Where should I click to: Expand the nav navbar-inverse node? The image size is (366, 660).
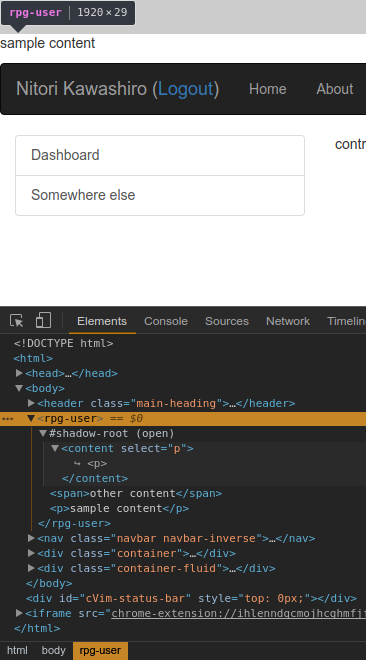31,538
